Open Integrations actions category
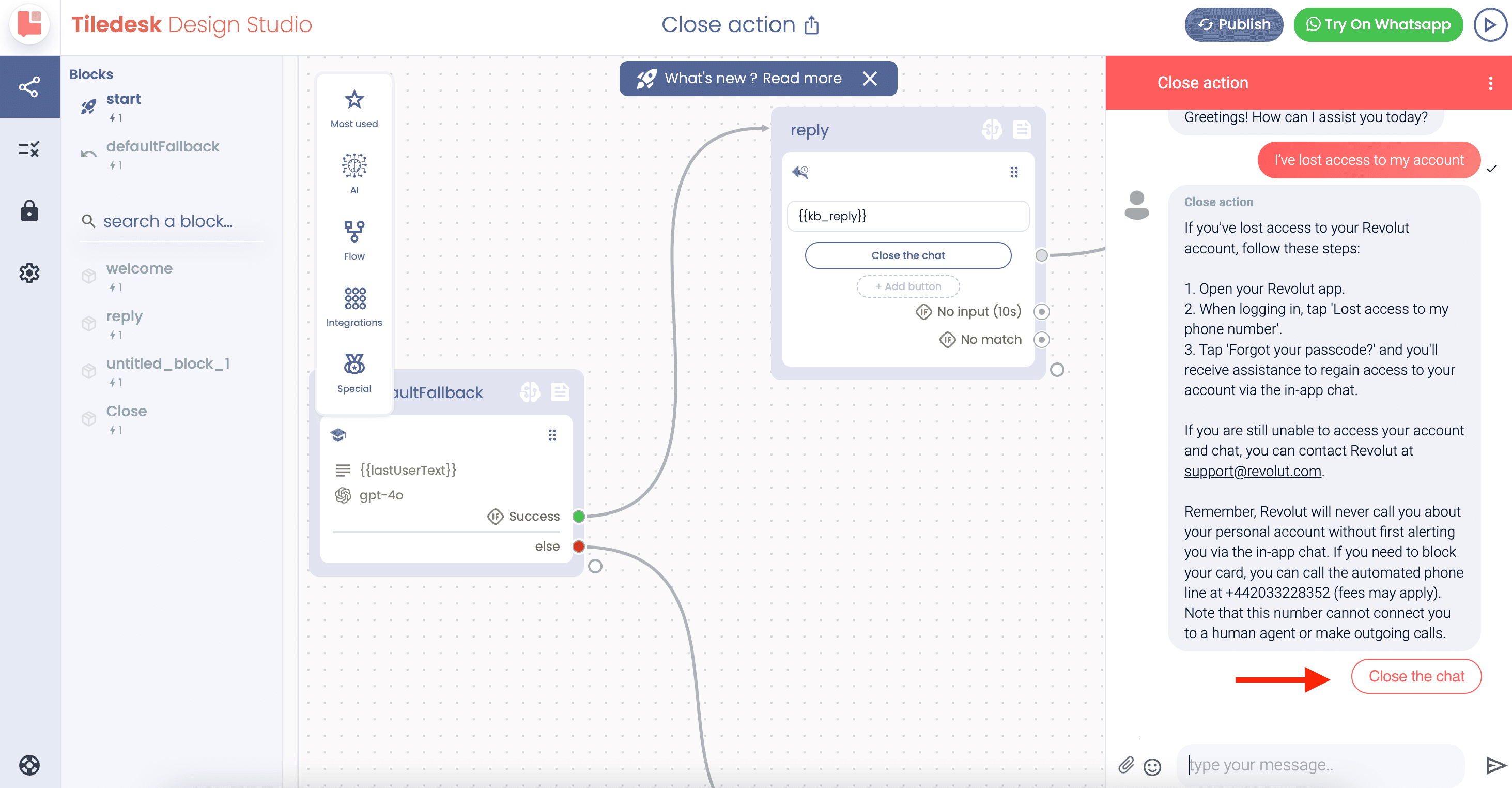The height and width of the screenshot is (788, 1512). click(x=354, y=307)
